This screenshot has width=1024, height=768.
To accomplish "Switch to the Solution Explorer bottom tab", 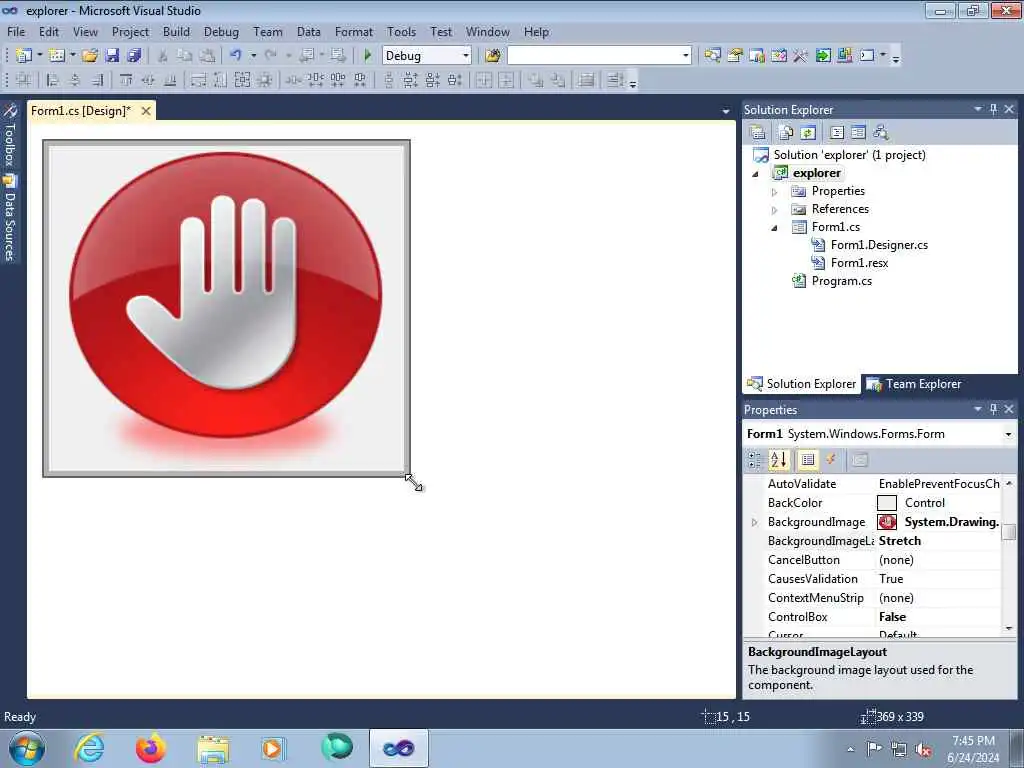I will [802, 384].
